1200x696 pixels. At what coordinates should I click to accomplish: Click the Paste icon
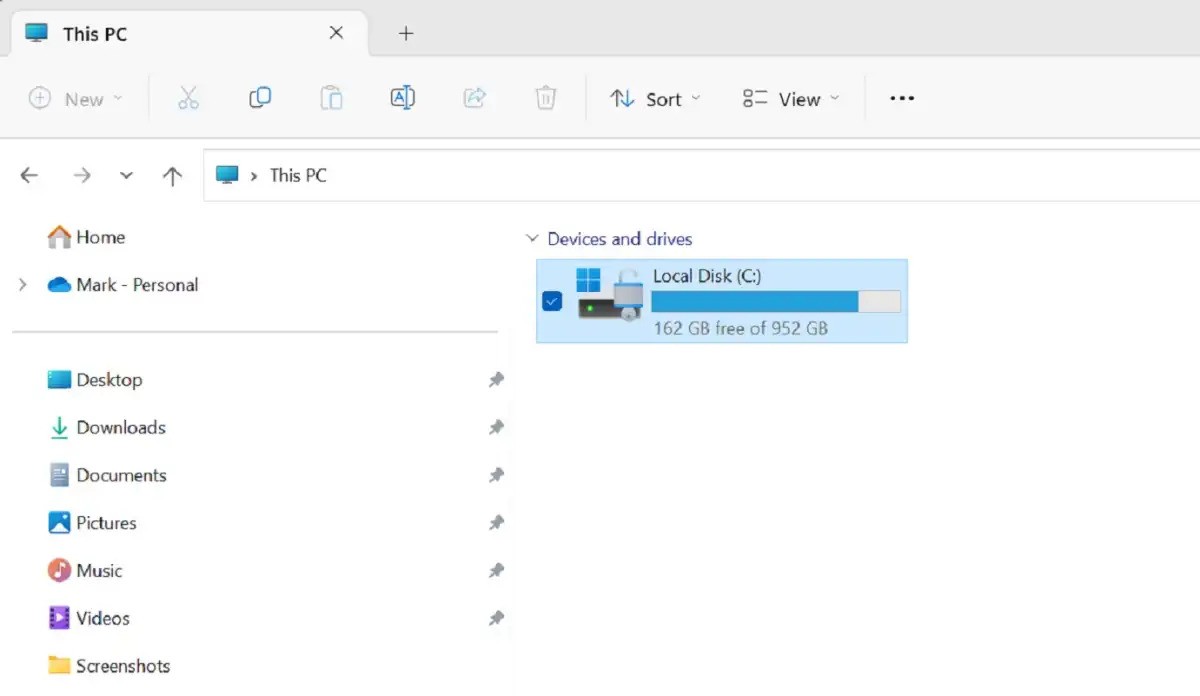click(331, 98)
